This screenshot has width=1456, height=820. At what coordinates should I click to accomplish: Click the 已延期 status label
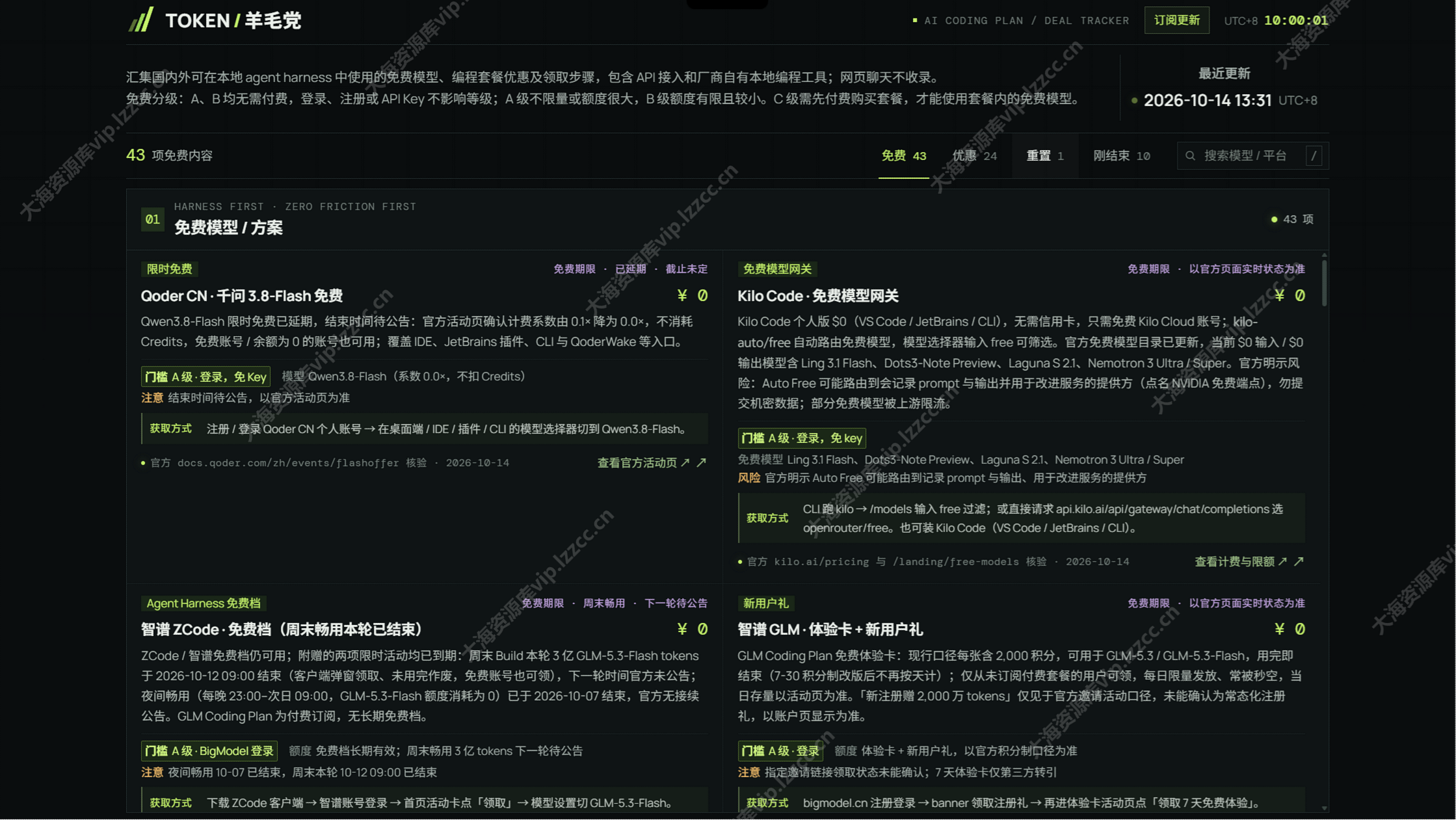click(630, 269)
